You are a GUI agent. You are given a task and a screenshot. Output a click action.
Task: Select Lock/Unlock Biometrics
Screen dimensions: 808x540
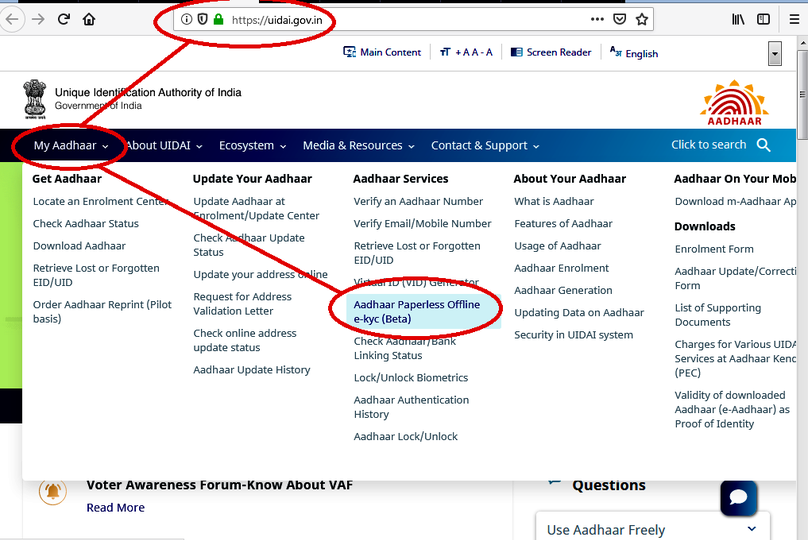[x=411, y=378]
